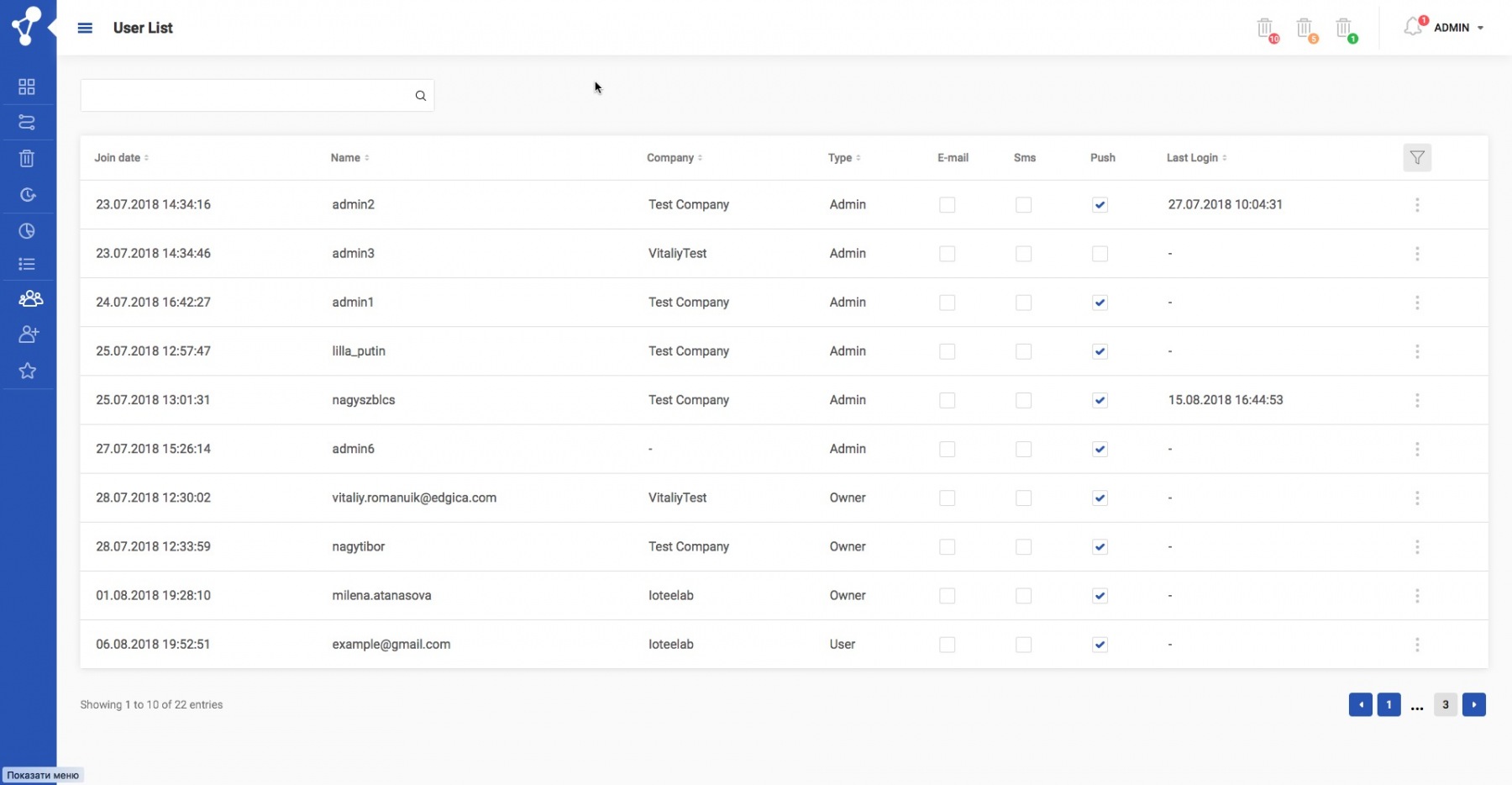Image resolution: width=1512 pixels, height=785 pixels.
Task: Open the star icon in sidebar
Action: 28,371
